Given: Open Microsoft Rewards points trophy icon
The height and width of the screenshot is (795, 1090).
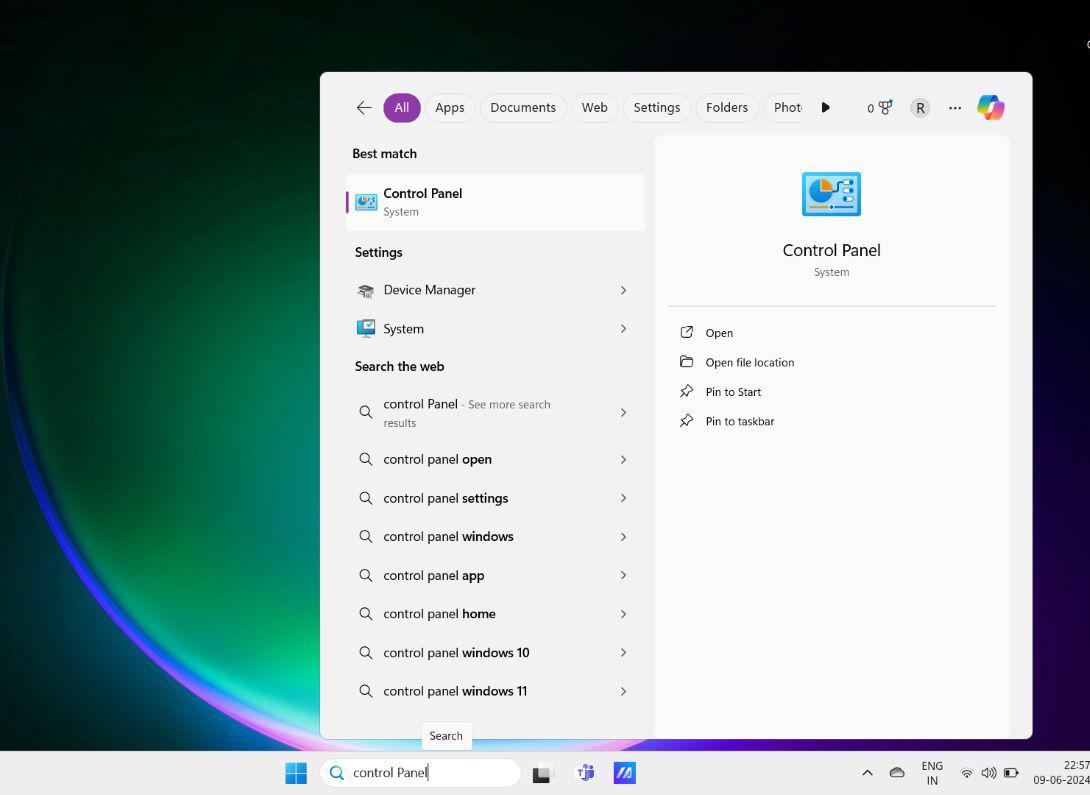Looking at the screenshot, I should [879, 108].
